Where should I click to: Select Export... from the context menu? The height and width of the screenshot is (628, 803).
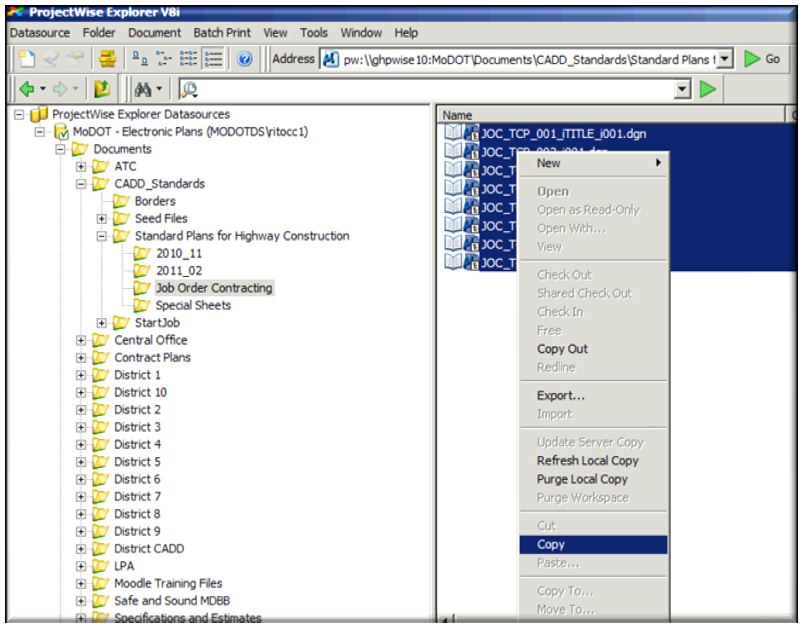point(593,395)
